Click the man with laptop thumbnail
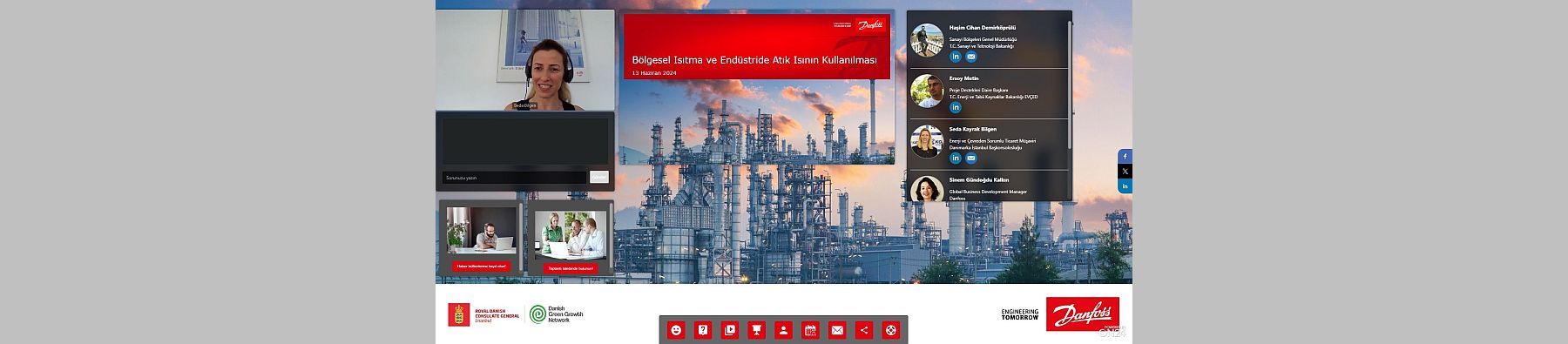This screenshot has width=1568, height=344. point(481,231)
